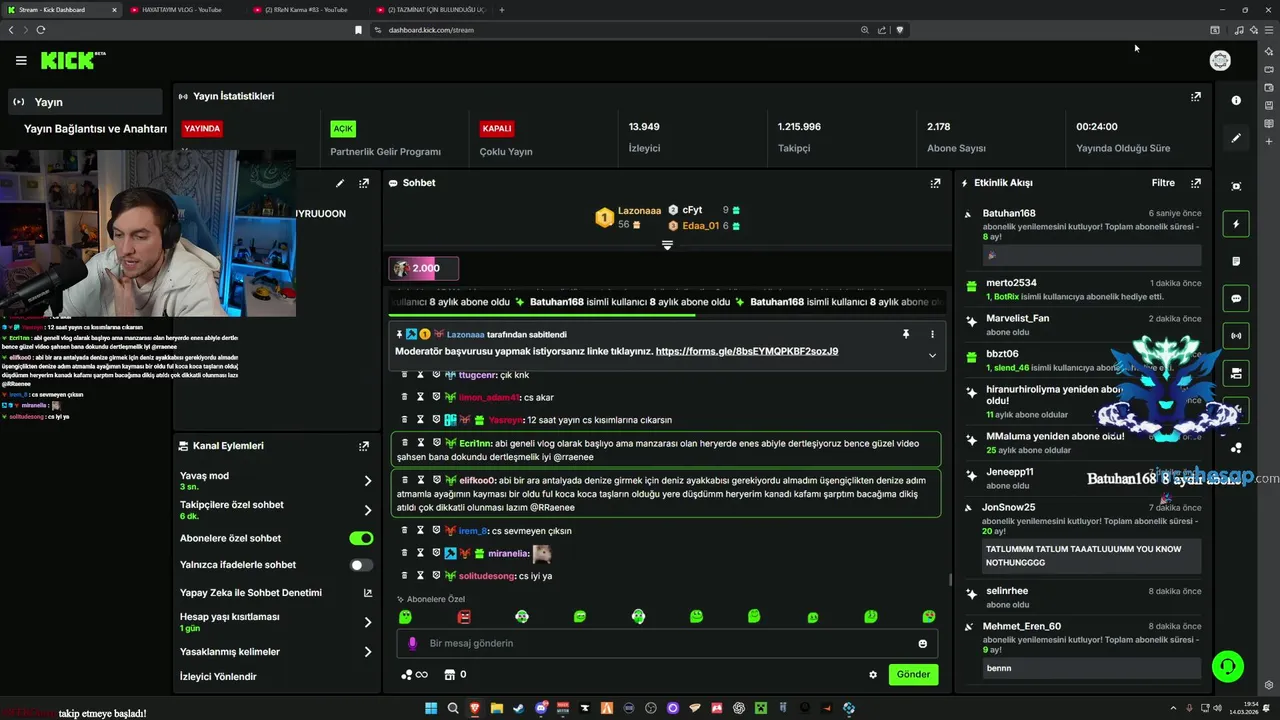Switch to the TAZMİNAT İÇİN BULUNDUĞU tab

click(430, 10)
